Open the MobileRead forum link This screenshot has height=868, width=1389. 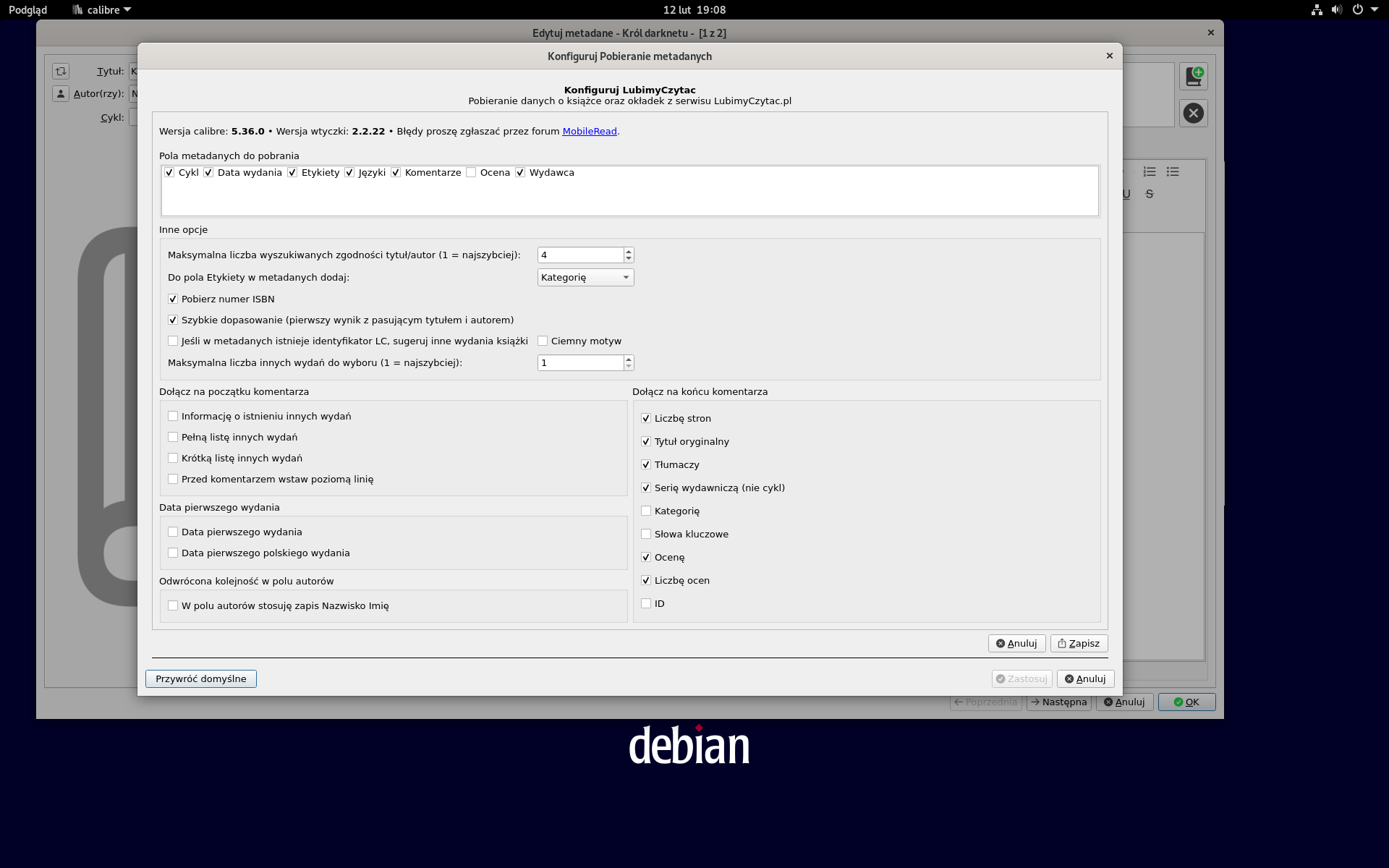click(x=589, y=131)
